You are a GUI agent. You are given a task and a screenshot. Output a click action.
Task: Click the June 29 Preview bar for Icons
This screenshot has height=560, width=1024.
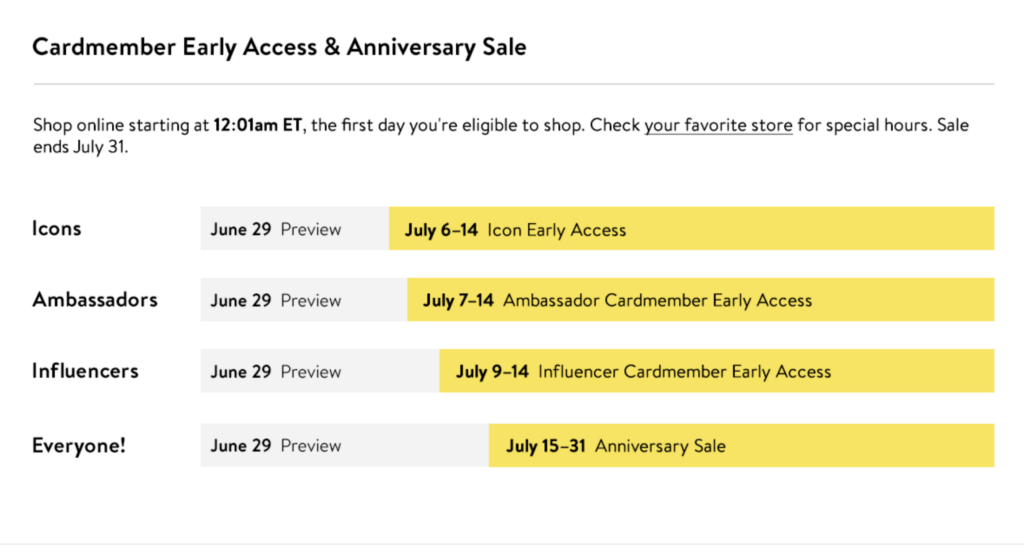pos(295,228)
